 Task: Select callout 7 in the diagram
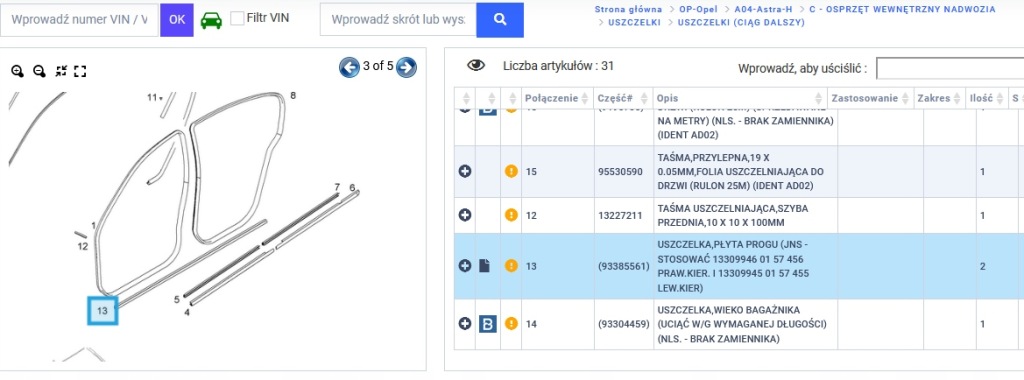(x=337, y=187)
